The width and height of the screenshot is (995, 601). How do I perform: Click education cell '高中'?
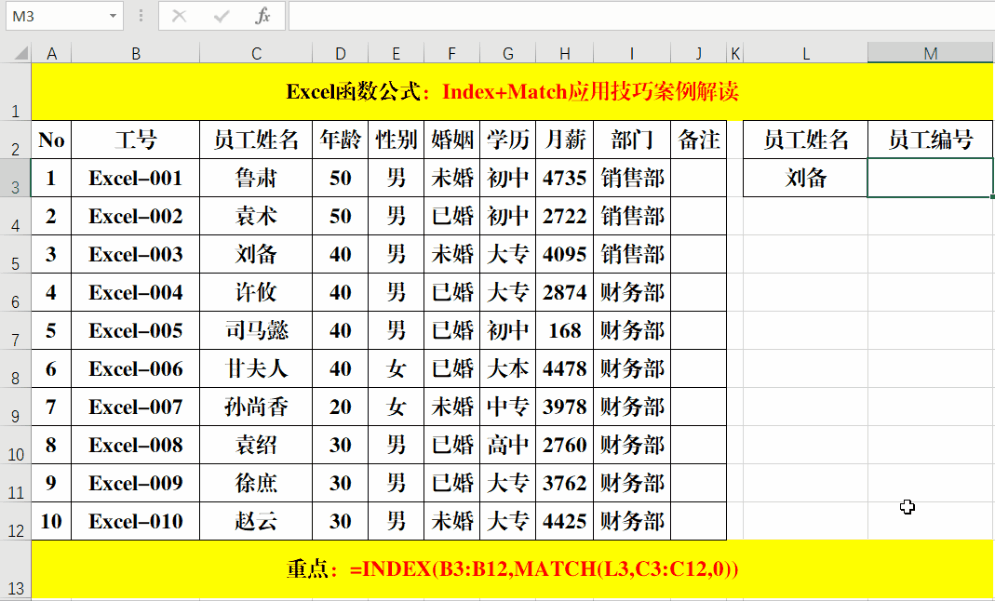(x=508, y=444)
